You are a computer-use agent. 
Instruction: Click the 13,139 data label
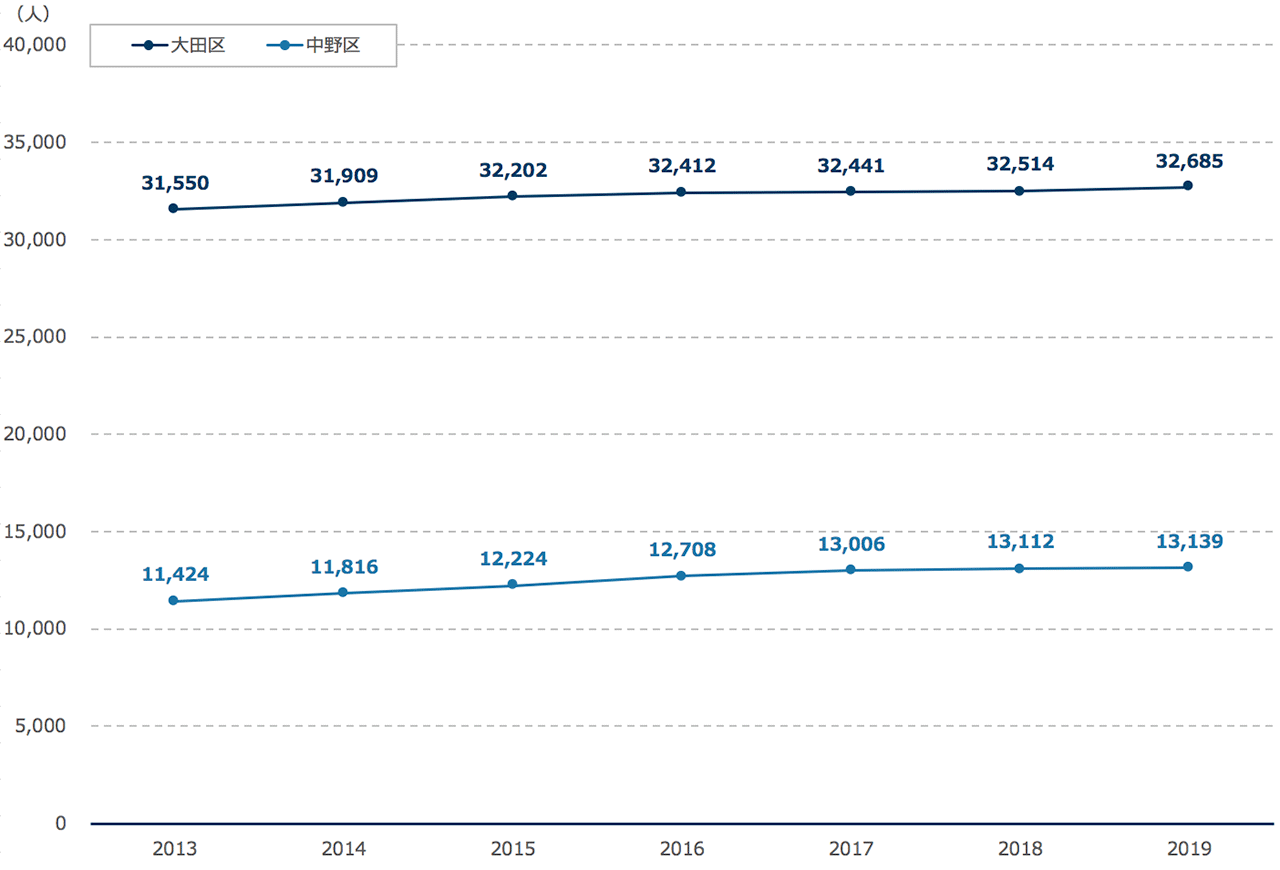[1188, 541]
